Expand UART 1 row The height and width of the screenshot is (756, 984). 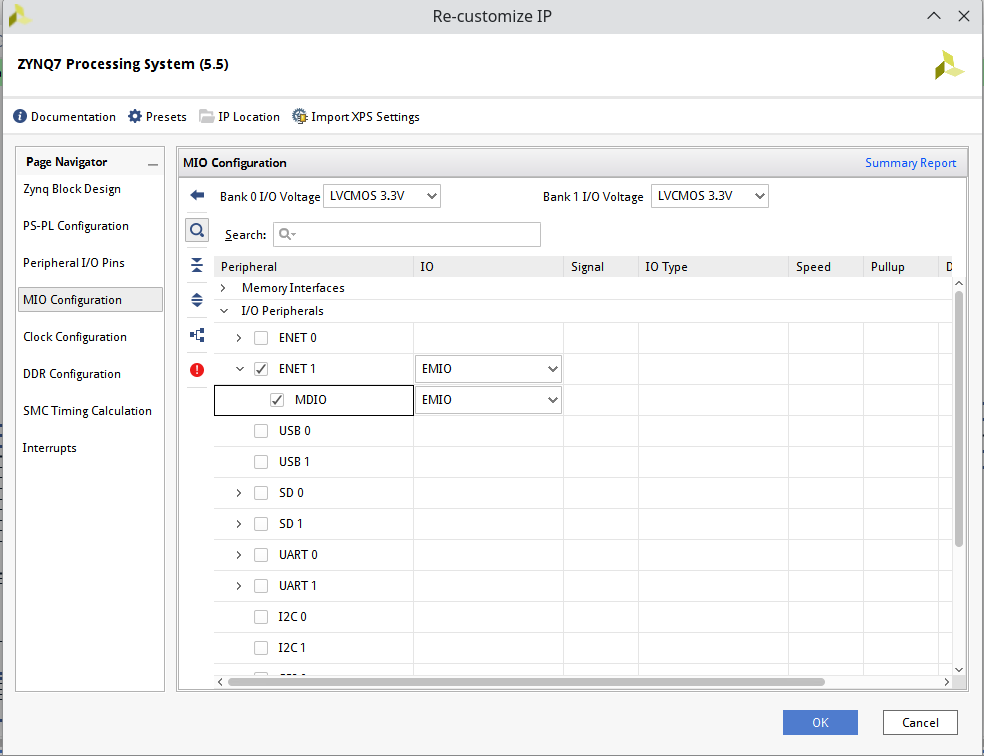(x=238, y=586)
